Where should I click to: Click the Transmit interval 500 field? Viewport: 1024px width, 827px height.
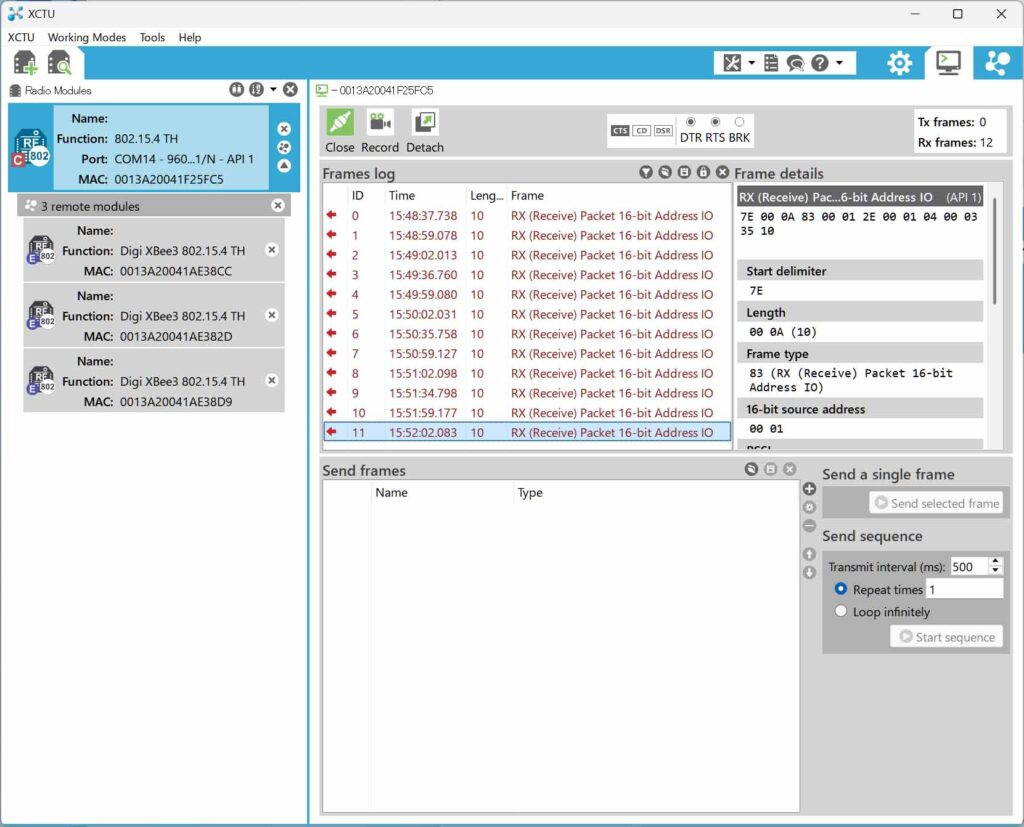tap(969, 566)
